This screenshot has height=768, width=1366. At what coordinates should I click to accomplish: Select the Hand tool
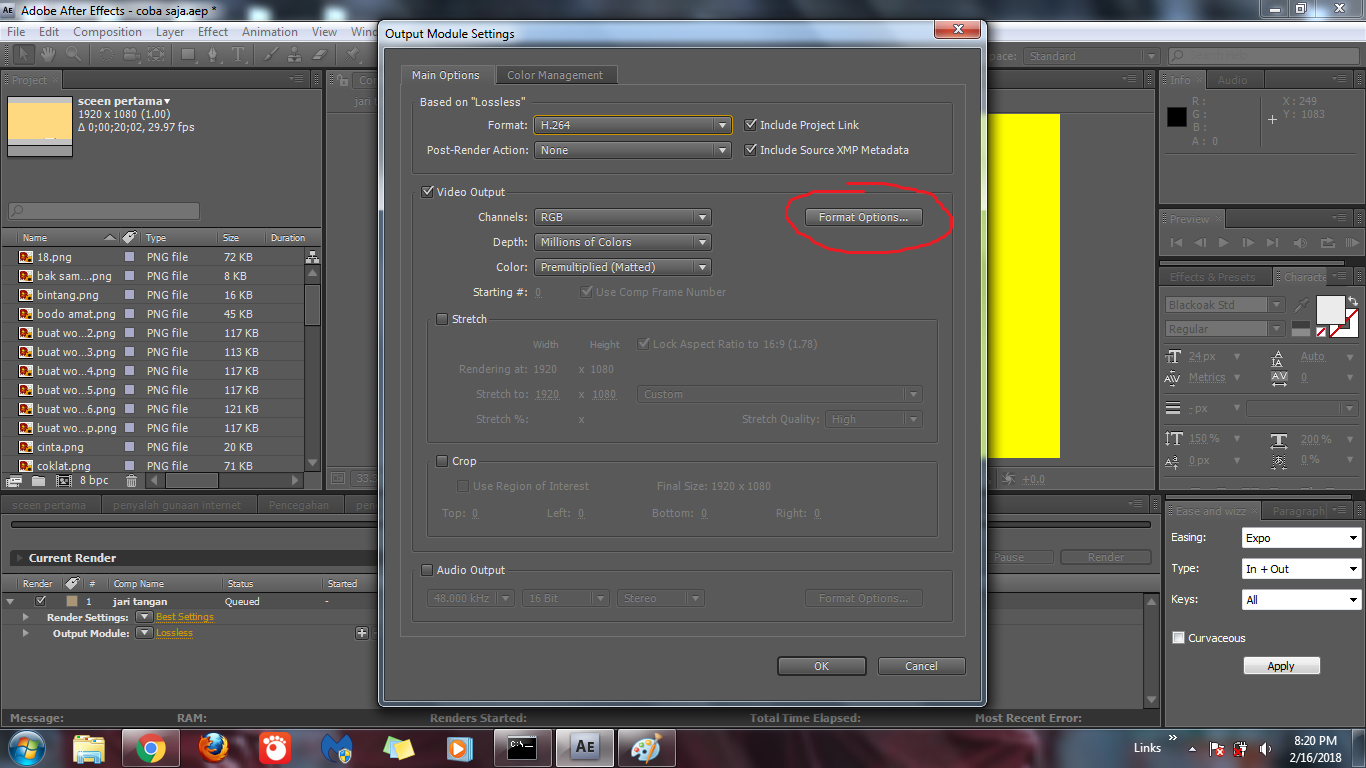pyautogui.click(x=48, y=55)
